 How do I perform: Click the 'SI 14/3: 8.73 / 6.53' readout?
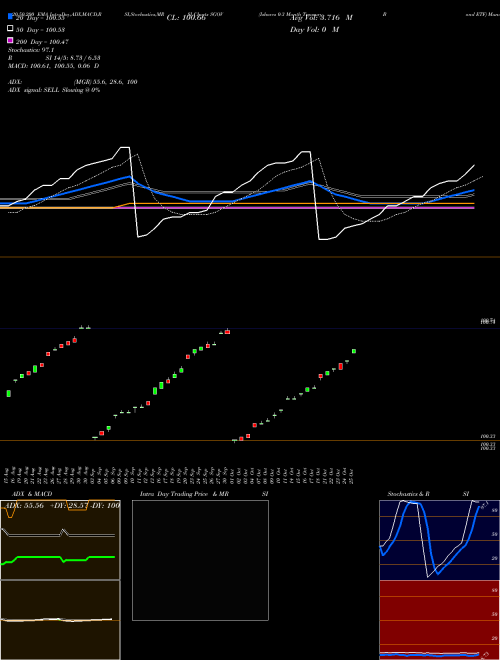coord(73,58)
